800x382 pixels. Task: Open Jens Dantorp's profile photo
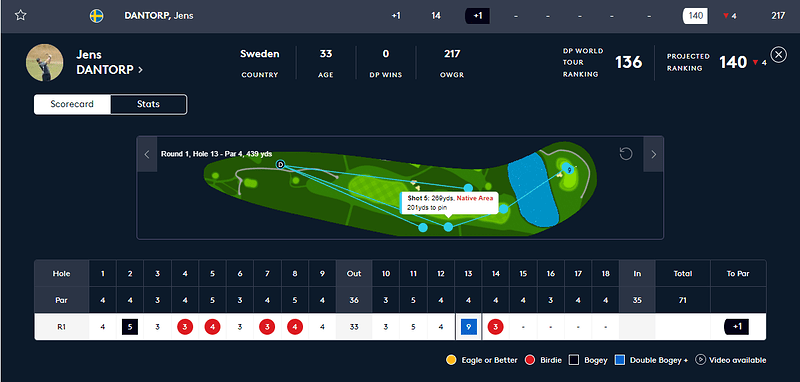point(44,62)
